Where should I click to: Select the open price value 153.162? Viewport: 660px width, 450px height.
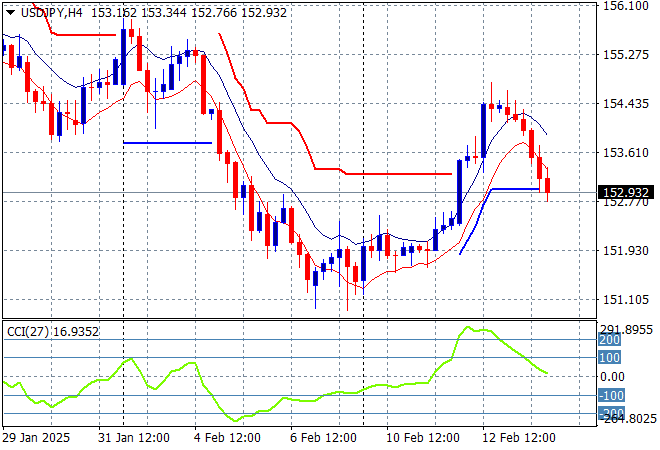tap(114, 13)
